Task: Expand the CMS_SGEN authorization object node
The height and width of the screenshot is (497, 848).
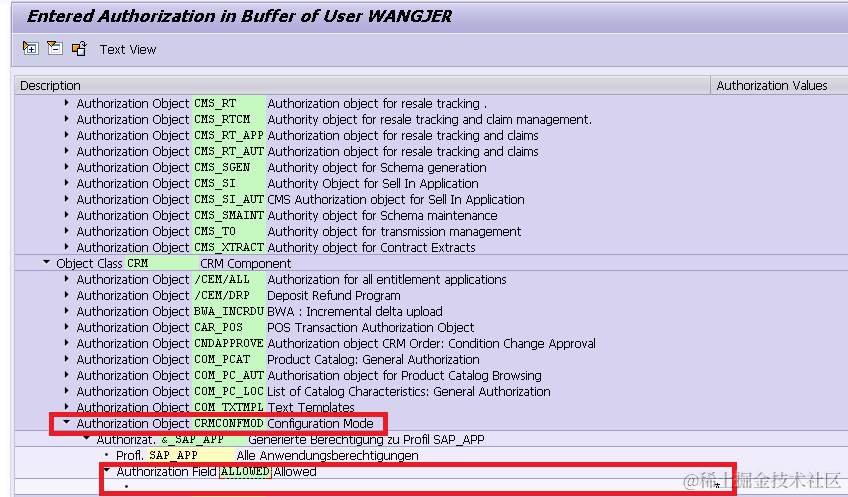Action: click(x=67, y=167)
